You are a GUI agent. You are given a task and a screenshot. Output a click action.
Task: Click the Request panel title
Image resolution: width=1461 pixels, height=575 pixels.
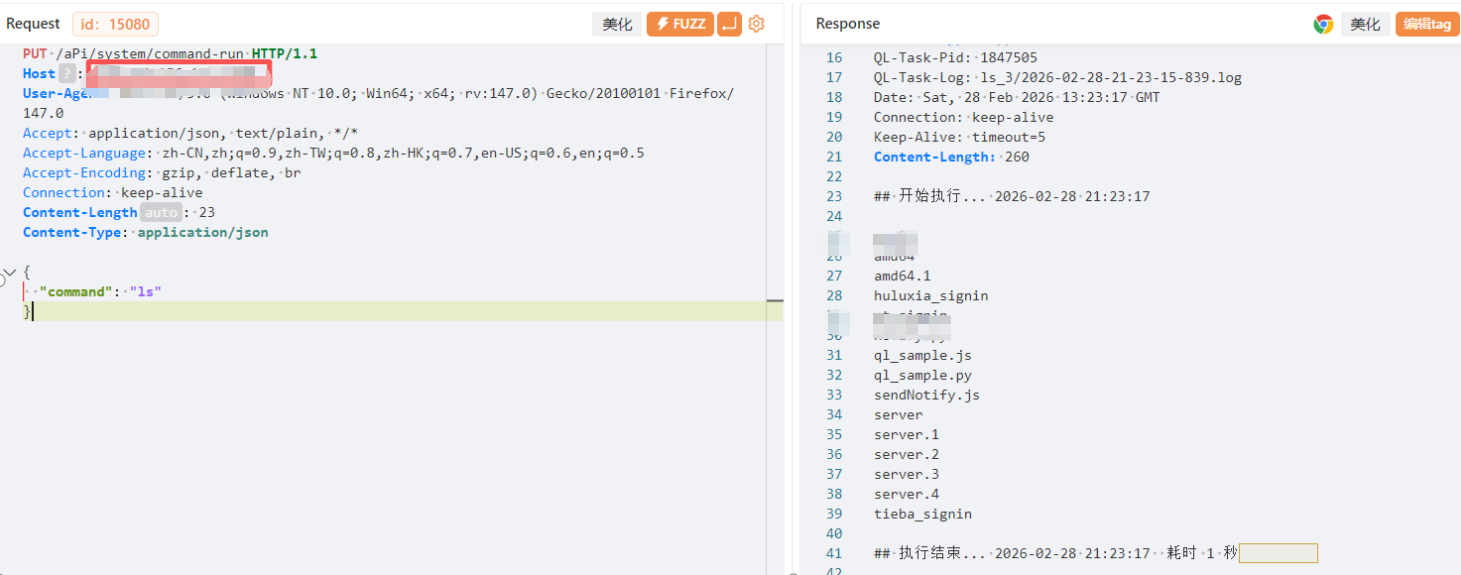pyautogui.click(x=33, y=23)
